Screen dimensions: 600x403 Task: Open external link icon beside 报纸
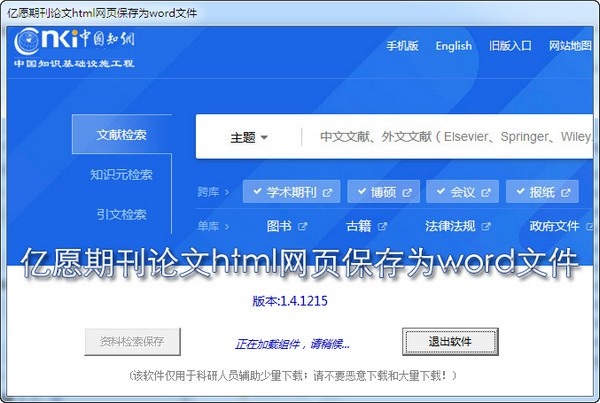[x=565, y=193]
